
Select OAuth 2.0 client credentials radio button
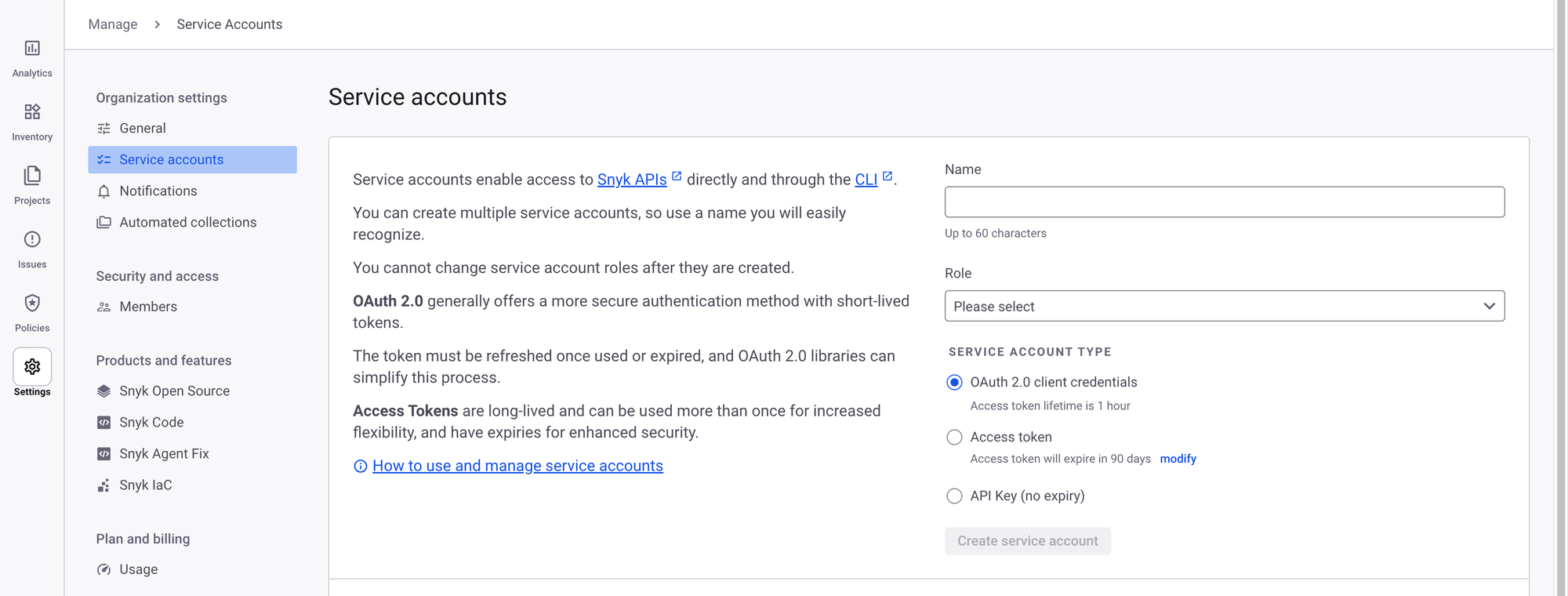tap(954, 383)
